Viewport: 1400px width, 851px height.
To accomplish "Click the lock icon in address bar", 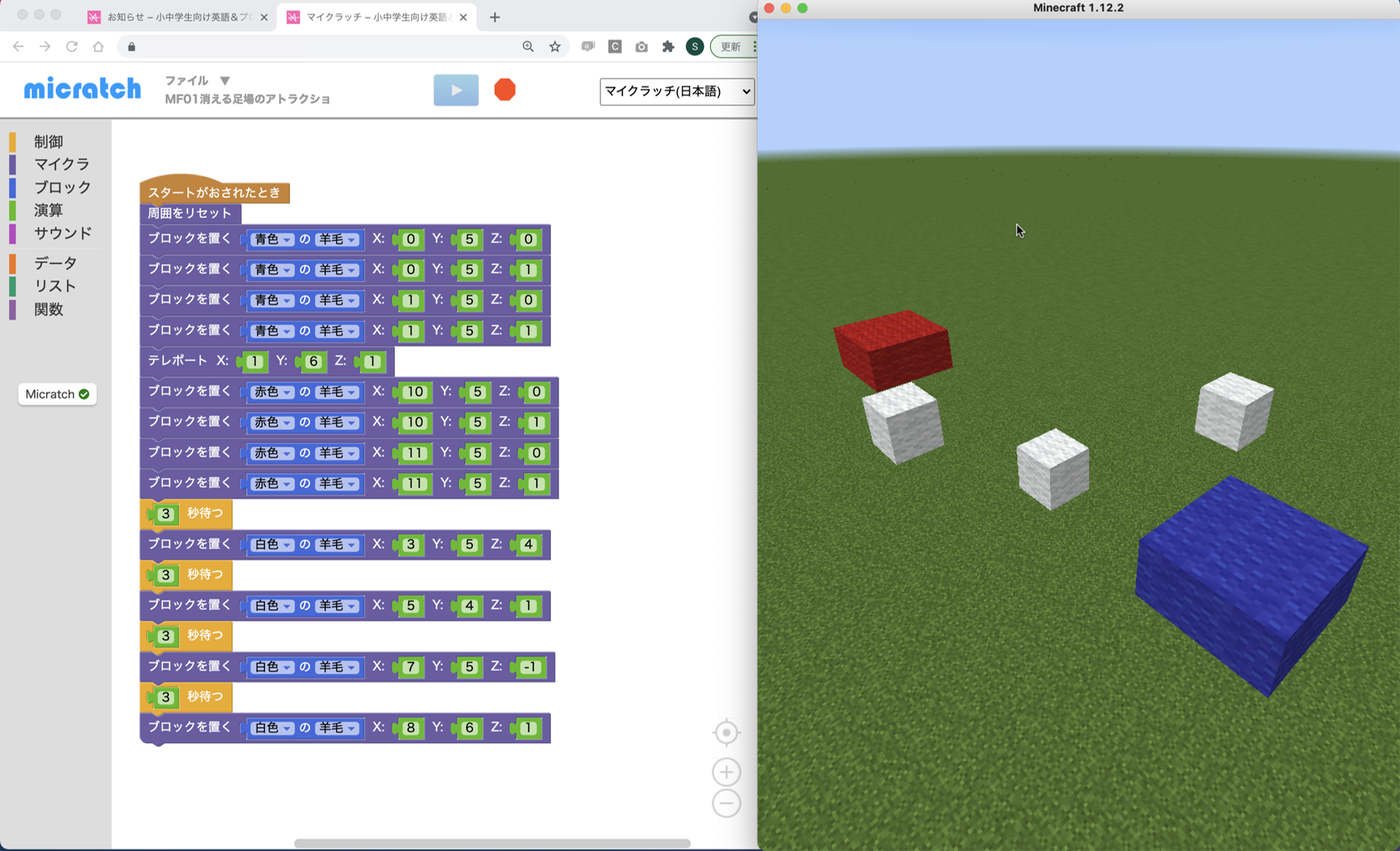I will coord(131,46).
